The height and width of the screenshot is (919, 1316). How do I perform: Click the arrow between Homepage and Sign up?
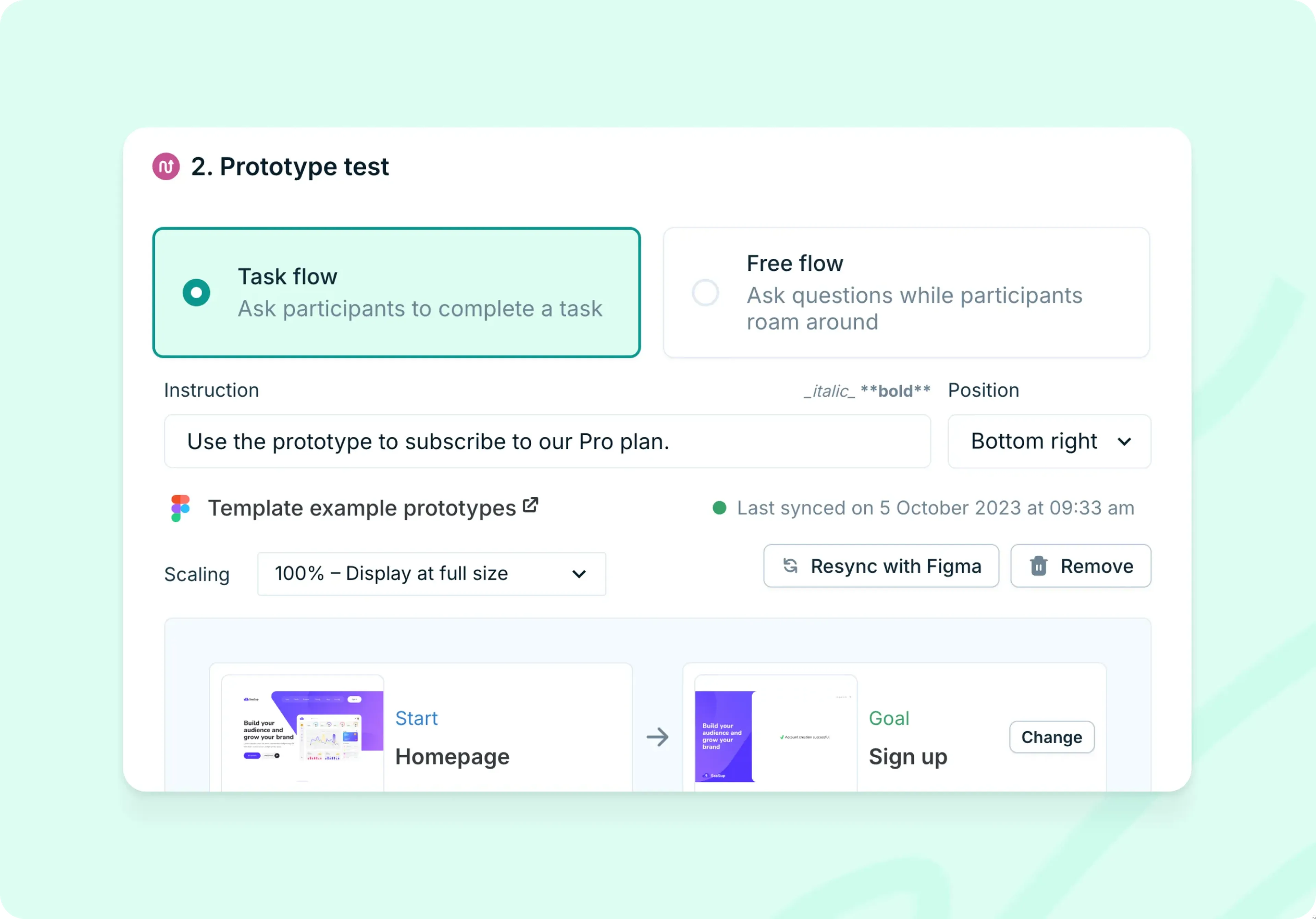(x=657, y=737)
